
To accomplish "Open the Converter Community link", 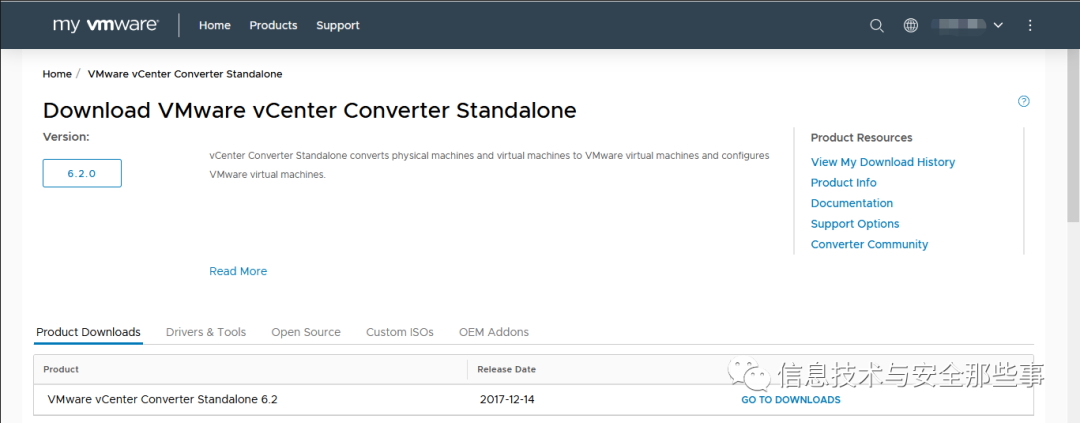I will 869,245.
